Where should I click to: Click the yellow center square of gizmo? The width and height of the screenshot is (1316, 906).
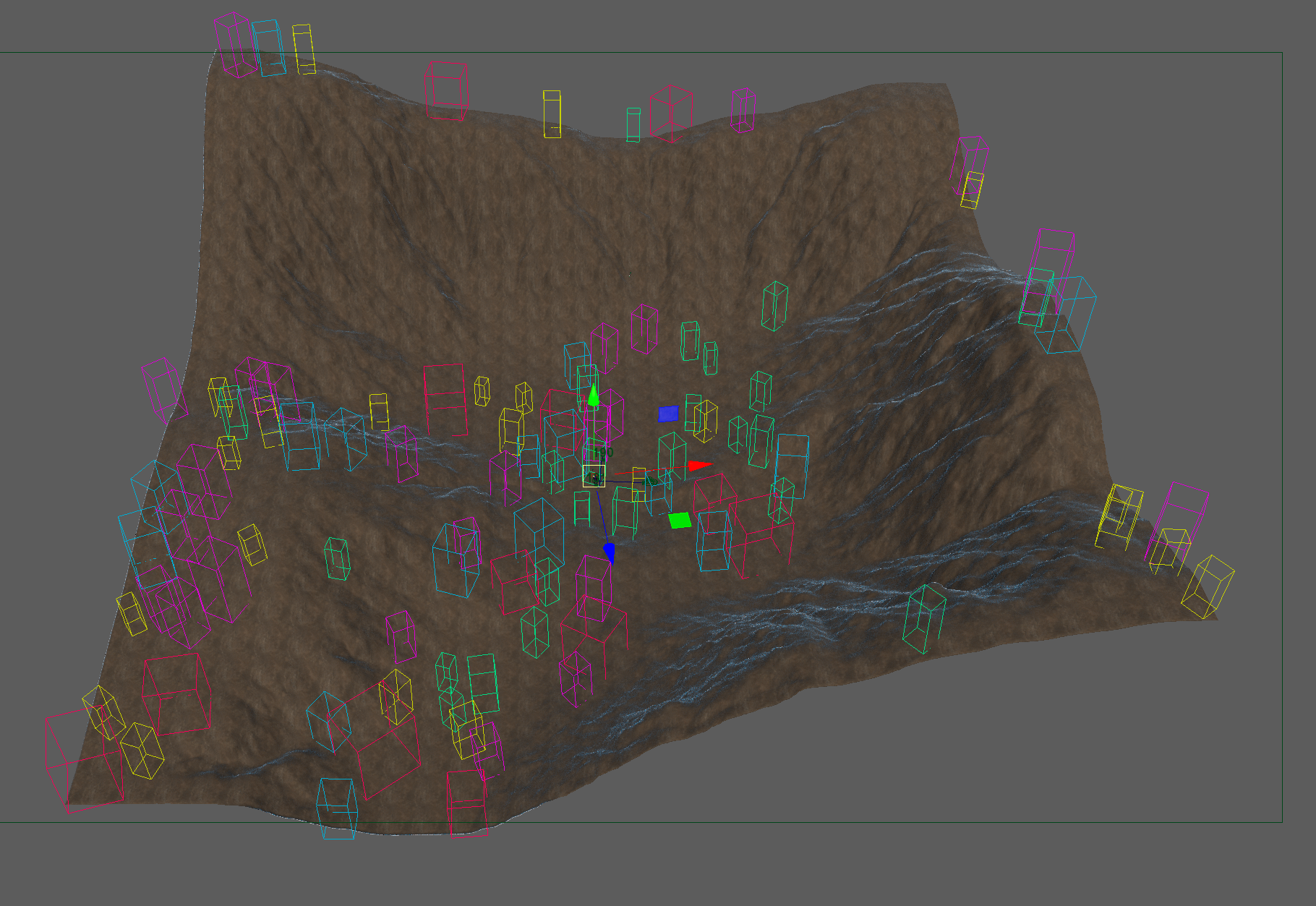pos(594,476)
